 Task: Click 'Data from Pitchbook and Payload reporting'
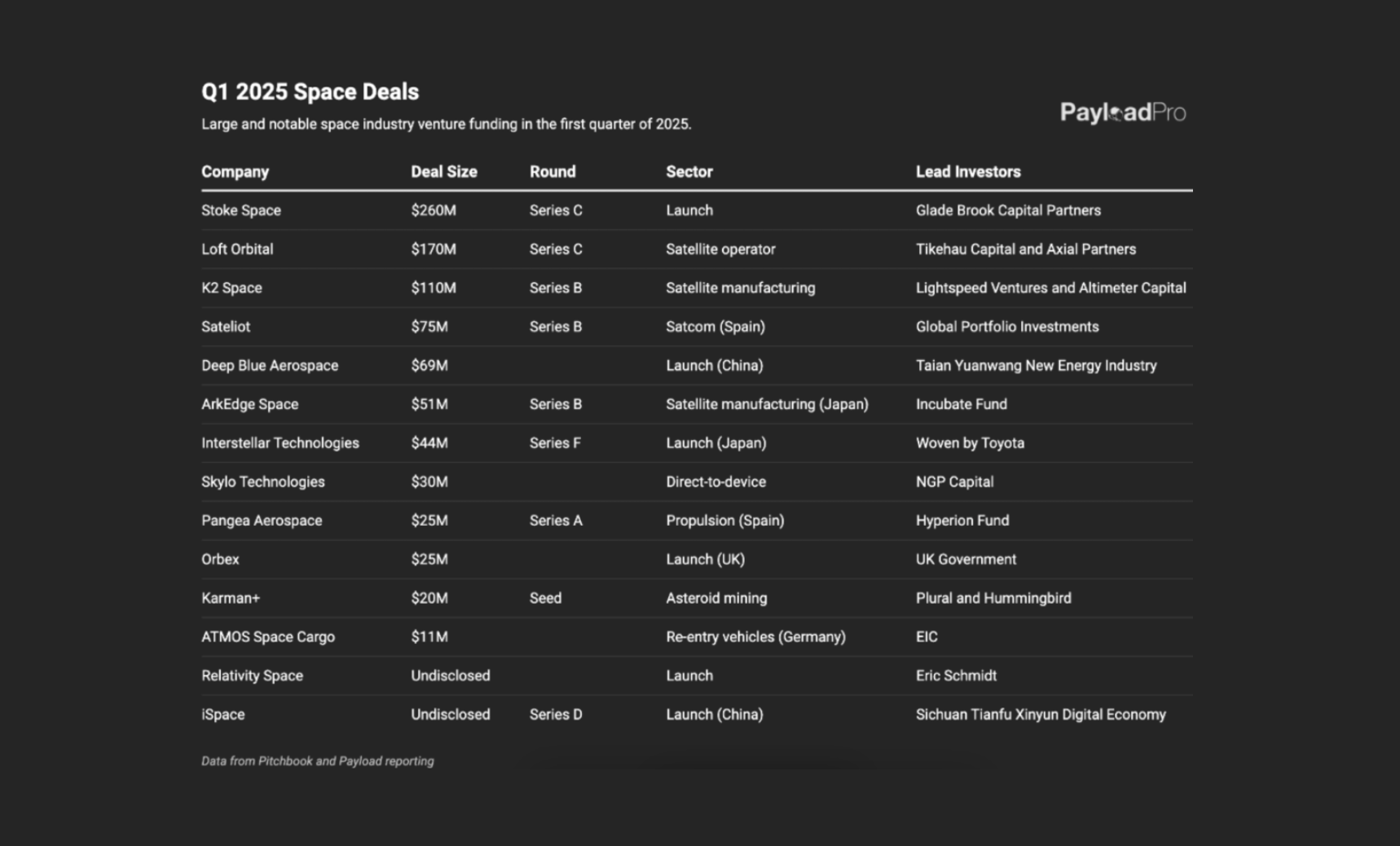point(318,761)
